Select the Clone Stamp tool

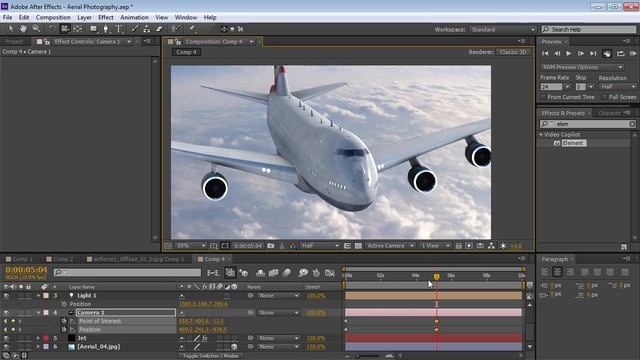click(147, 29)
